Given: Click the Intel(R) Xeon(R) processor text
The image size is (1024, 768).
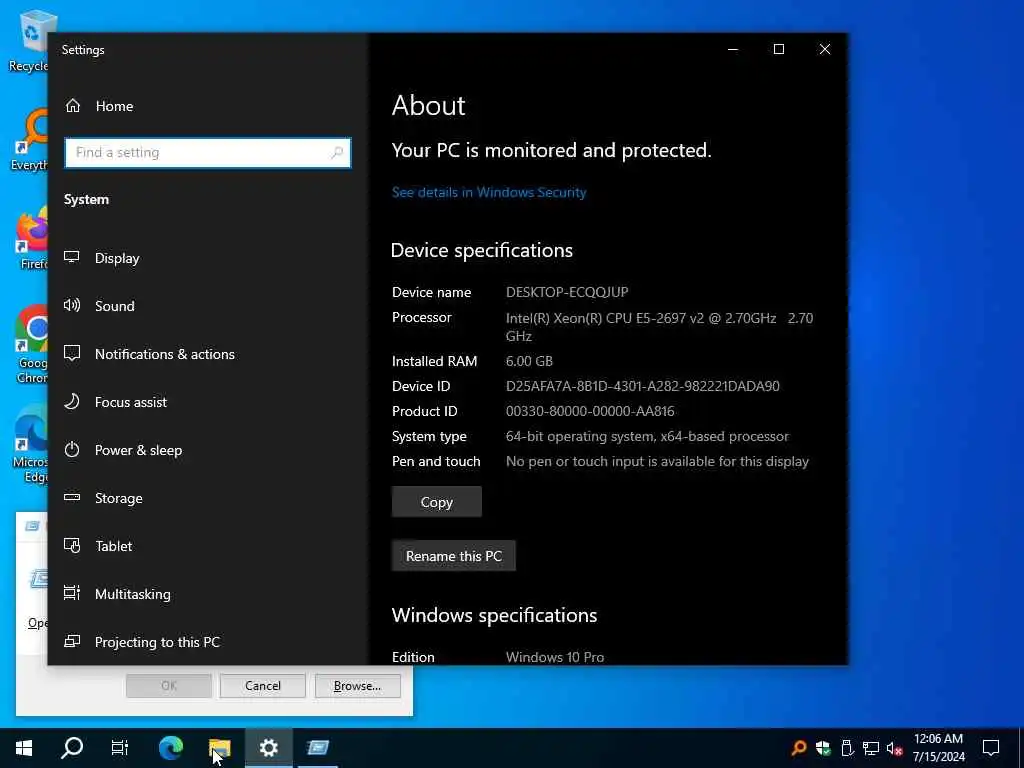Looking at the screenshot, I should (660, 327).
